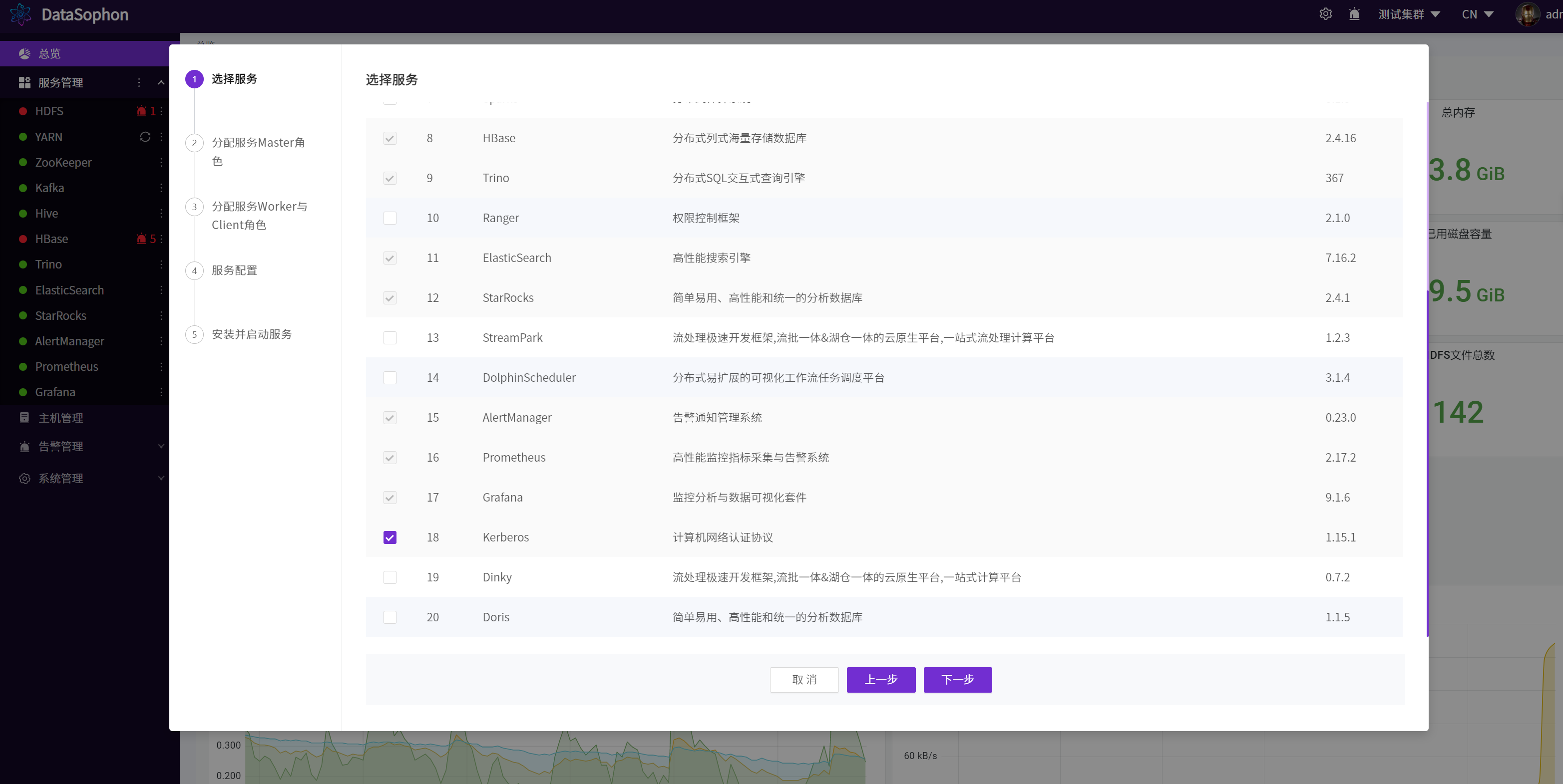Screen dimensions: 1563x784
Task: Click the disabled HBase checkbox
Action: click(390, 138)
